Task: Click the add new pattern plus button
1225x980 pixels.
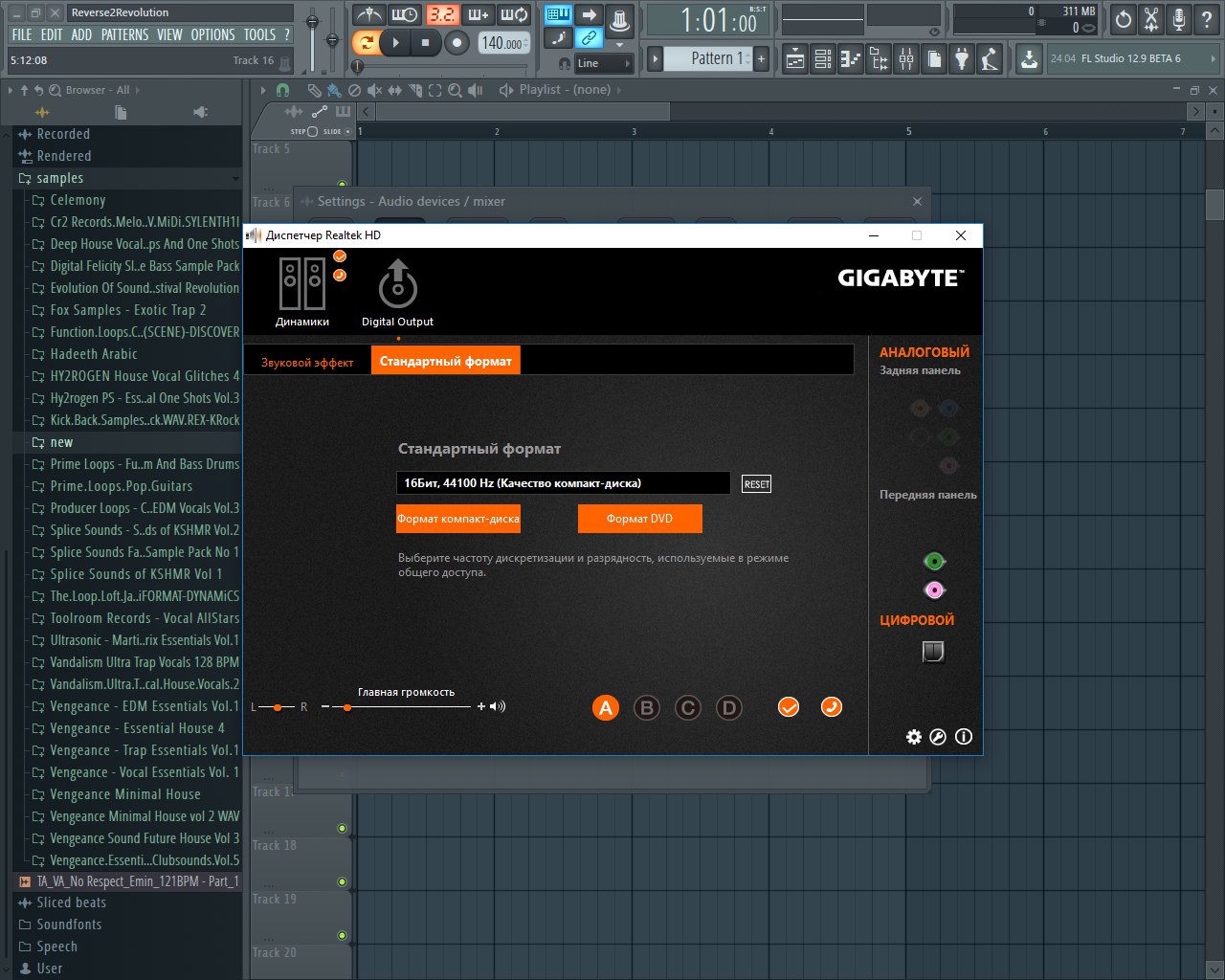Action: pos(762,58)
